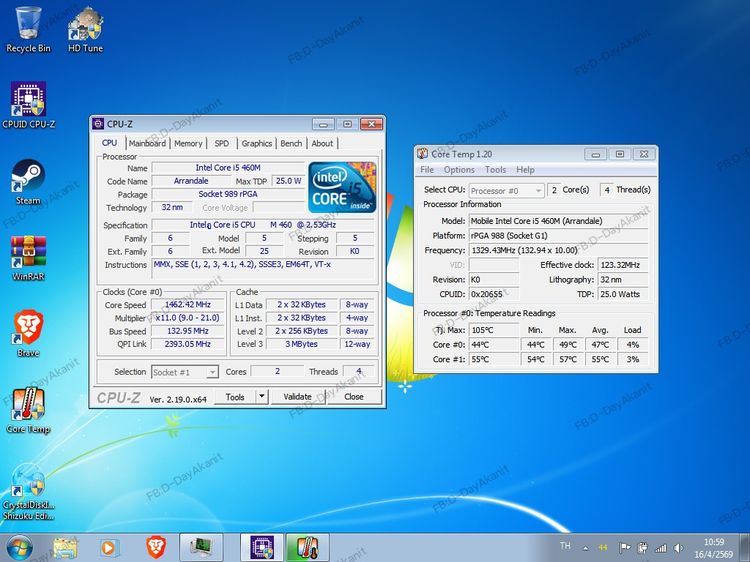The width and height of the screenshot is (750, 562).
Task: Open the Options menu in Core Temp
Action: click(459, 170)
